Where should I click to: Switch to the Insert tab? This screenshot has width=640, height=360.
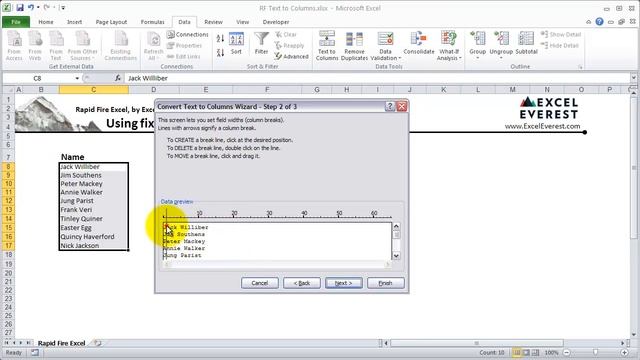(74, 22)
